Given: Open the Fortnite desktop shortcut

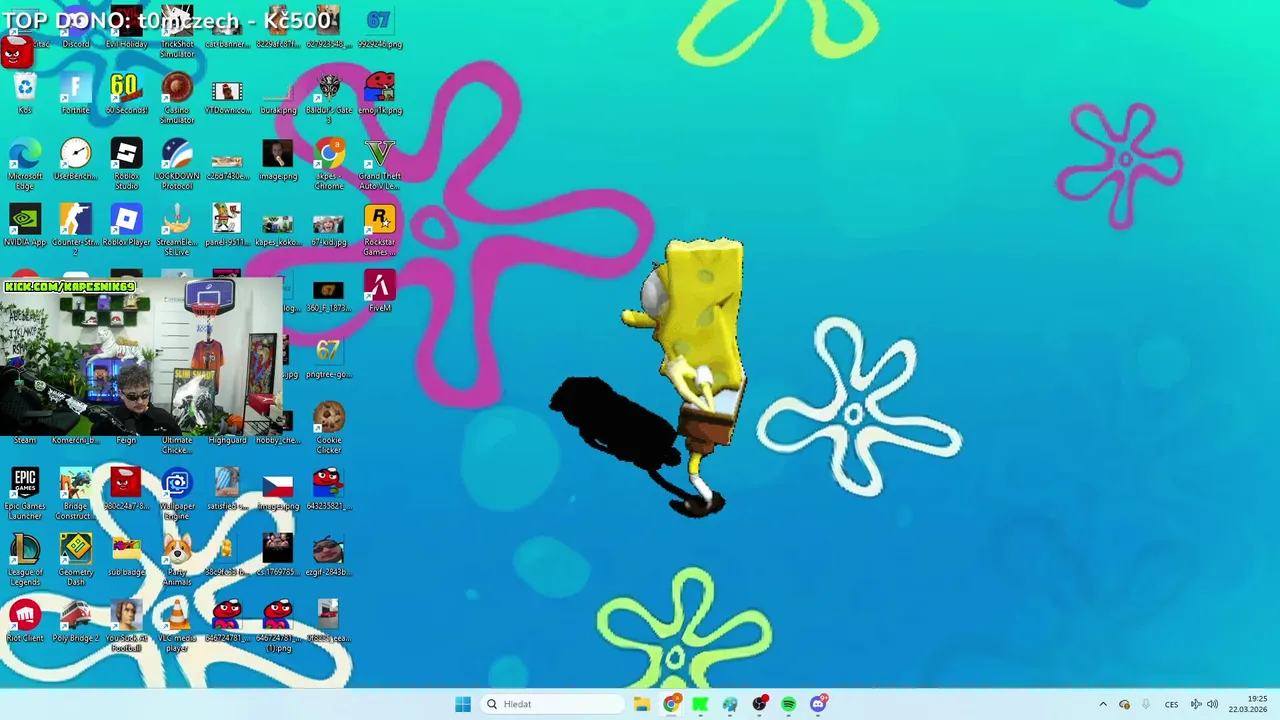Looking at the screenshot, I should pos(76,94).
